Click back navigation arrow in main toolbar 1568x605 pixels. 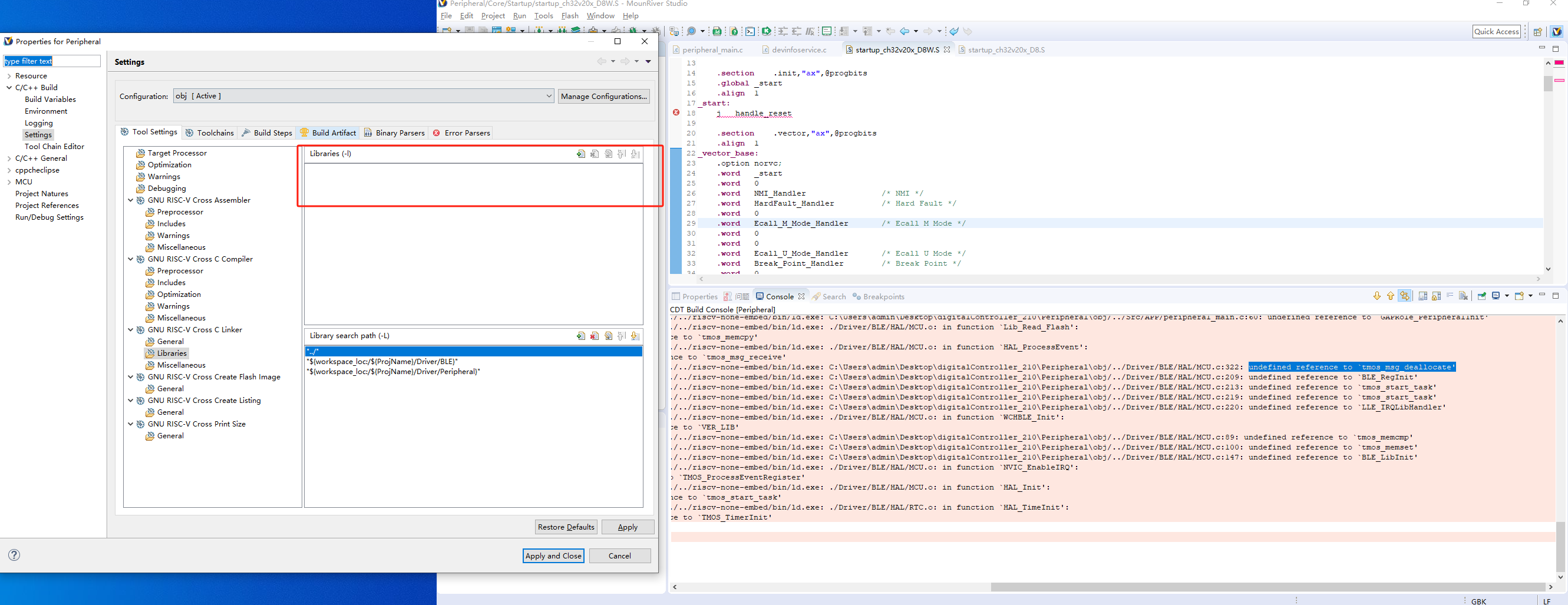905,31
